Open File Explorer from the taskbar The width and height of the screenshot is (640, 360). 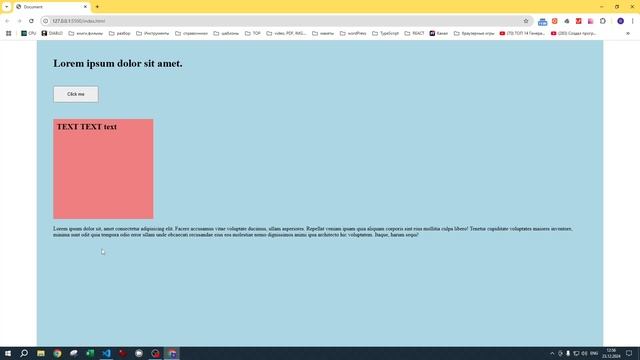41,353
